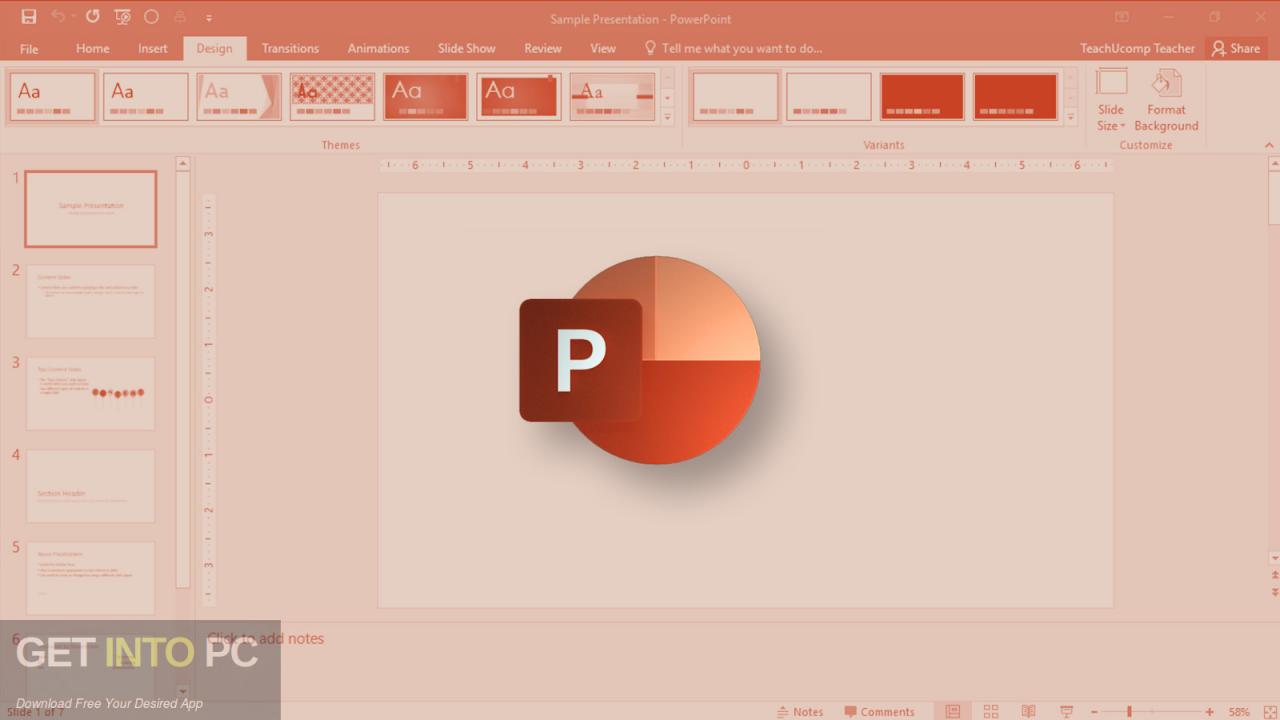Click the Share person icon
The width and height of the screenshot is (1280, 720).
[1219, 48]
